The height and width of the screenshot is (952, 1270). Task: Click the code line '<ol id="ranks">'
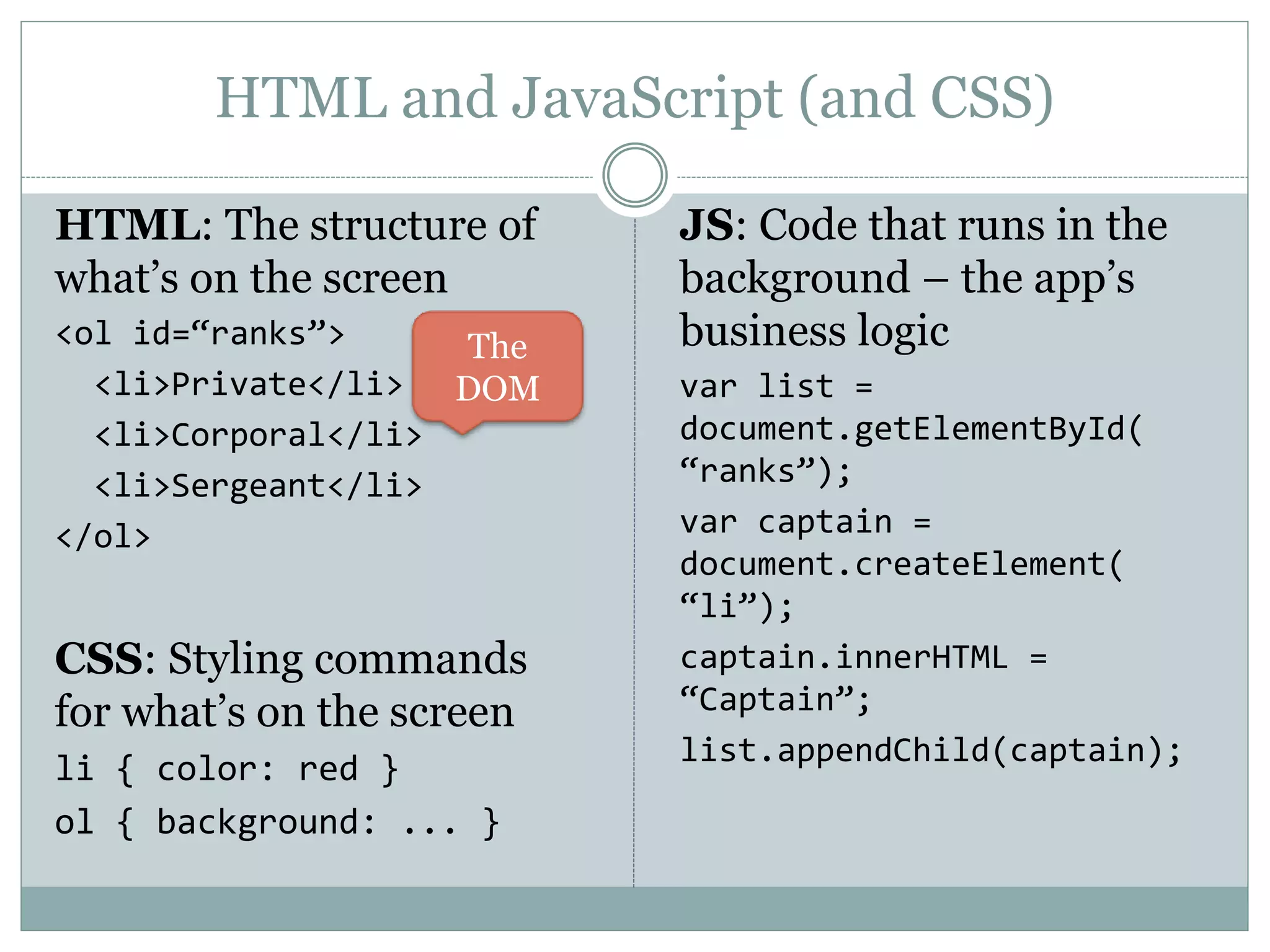pyautogui.click(x=200, y=333)
